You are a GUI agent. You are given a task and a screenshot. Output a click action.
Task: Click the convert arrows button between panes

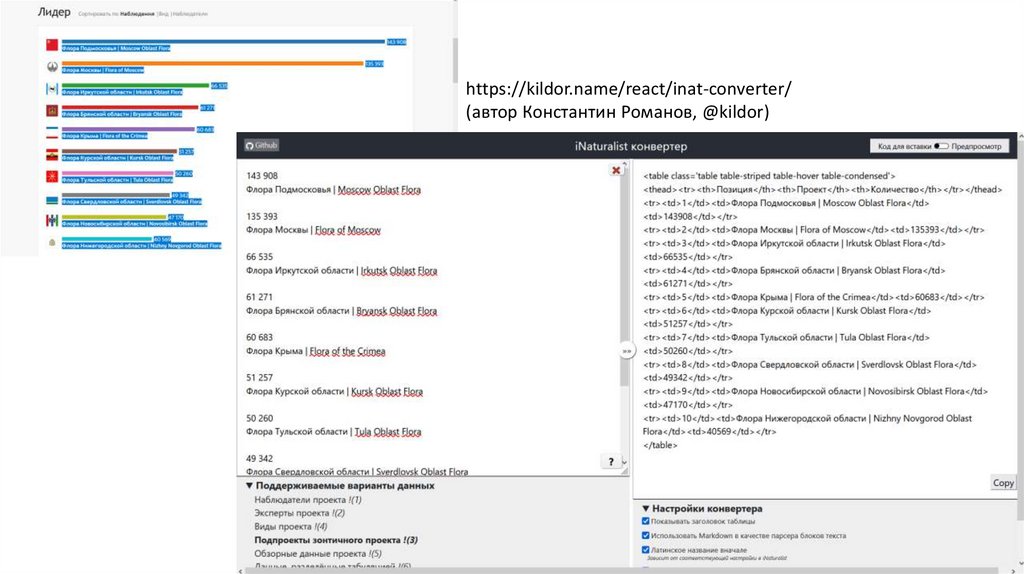(626, 351)
